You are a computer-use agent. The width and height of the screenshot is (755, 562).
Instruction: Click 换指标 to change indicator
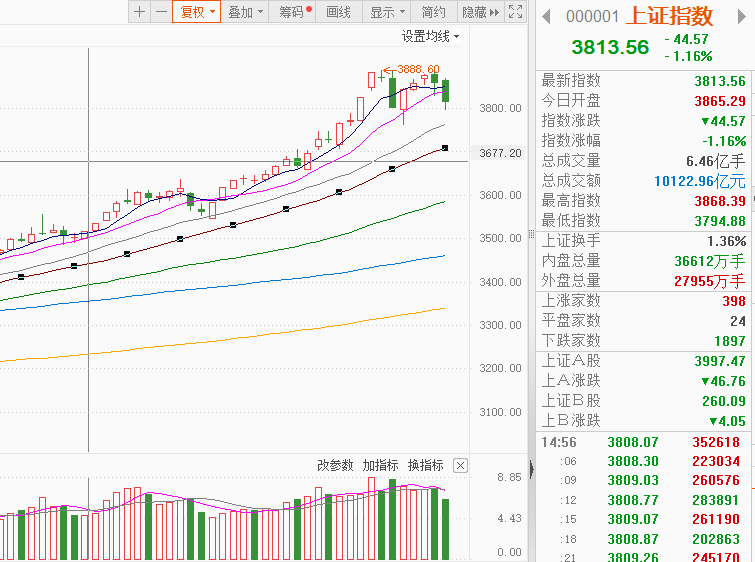click(x=425, y=465)
